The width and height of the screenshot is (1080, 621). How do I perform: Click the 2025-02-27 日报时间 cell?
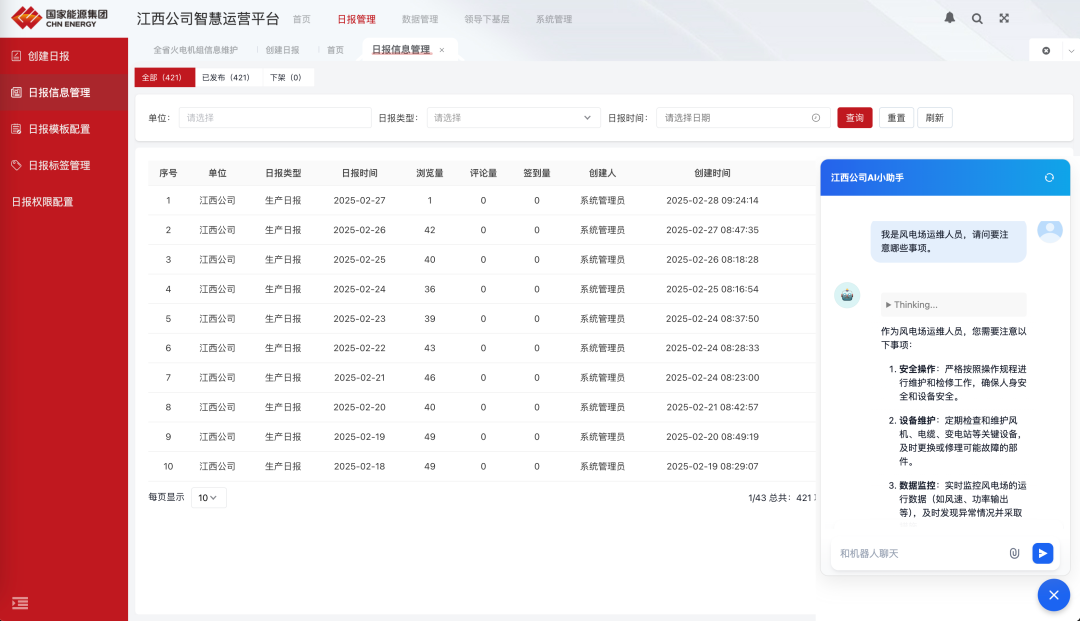tap(360, 200)
